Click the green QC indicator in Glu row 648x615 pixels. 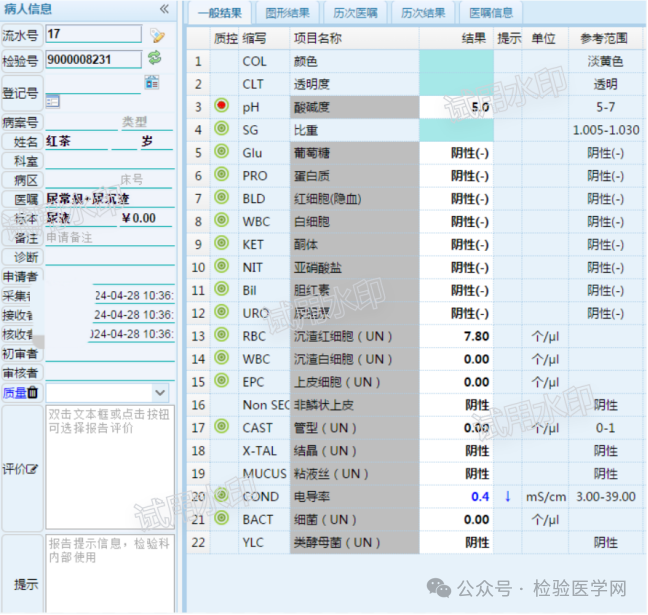pos(222,151)
